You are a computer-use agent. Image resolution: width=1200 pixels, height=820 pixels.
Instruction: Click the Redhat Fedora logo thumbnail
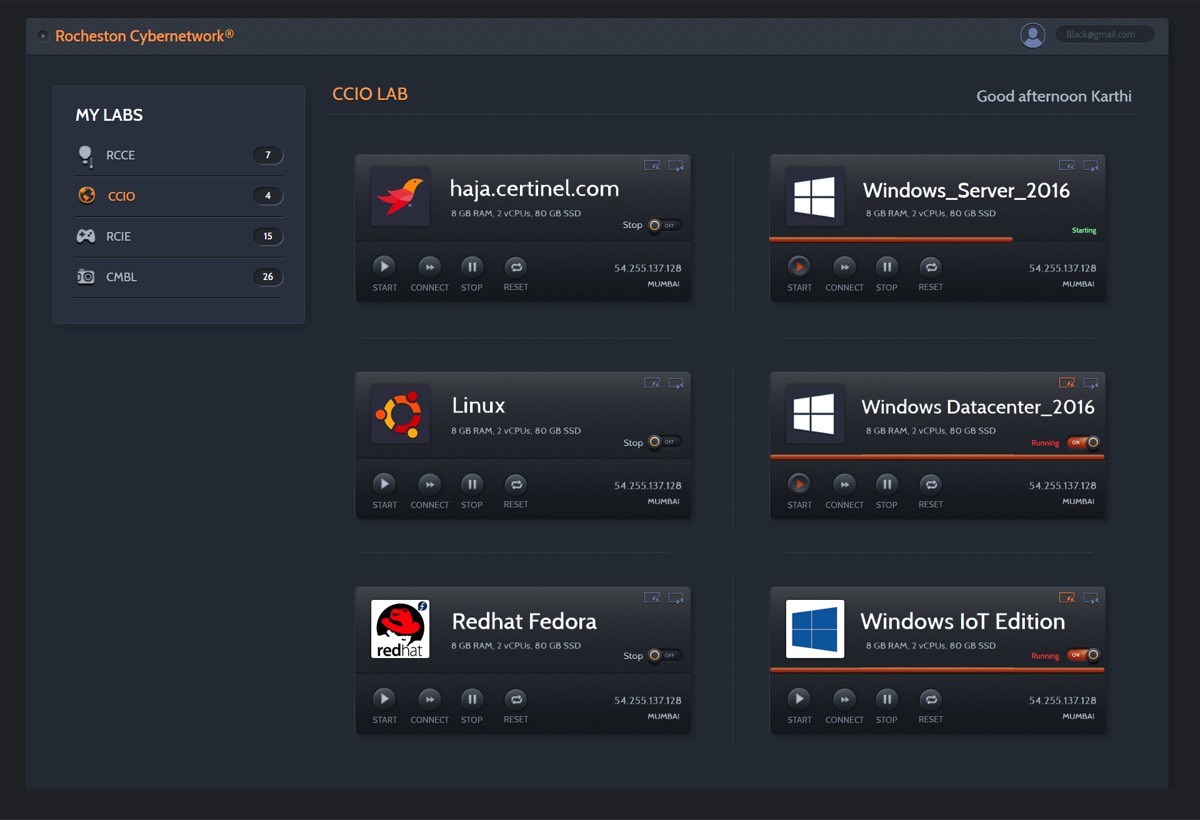pyautogui.click(x=400, y=629)
